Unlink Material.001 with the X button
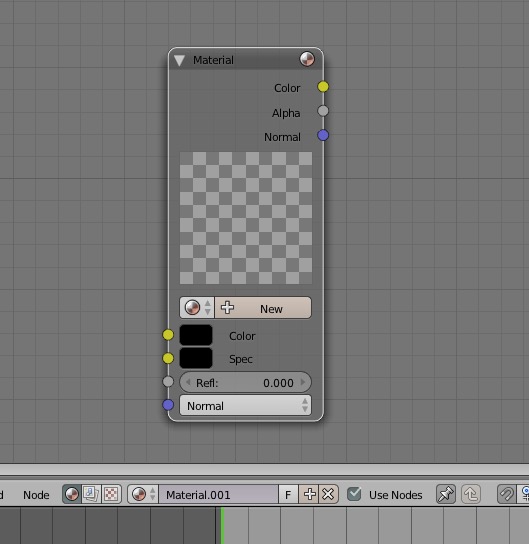 (328, 494)
